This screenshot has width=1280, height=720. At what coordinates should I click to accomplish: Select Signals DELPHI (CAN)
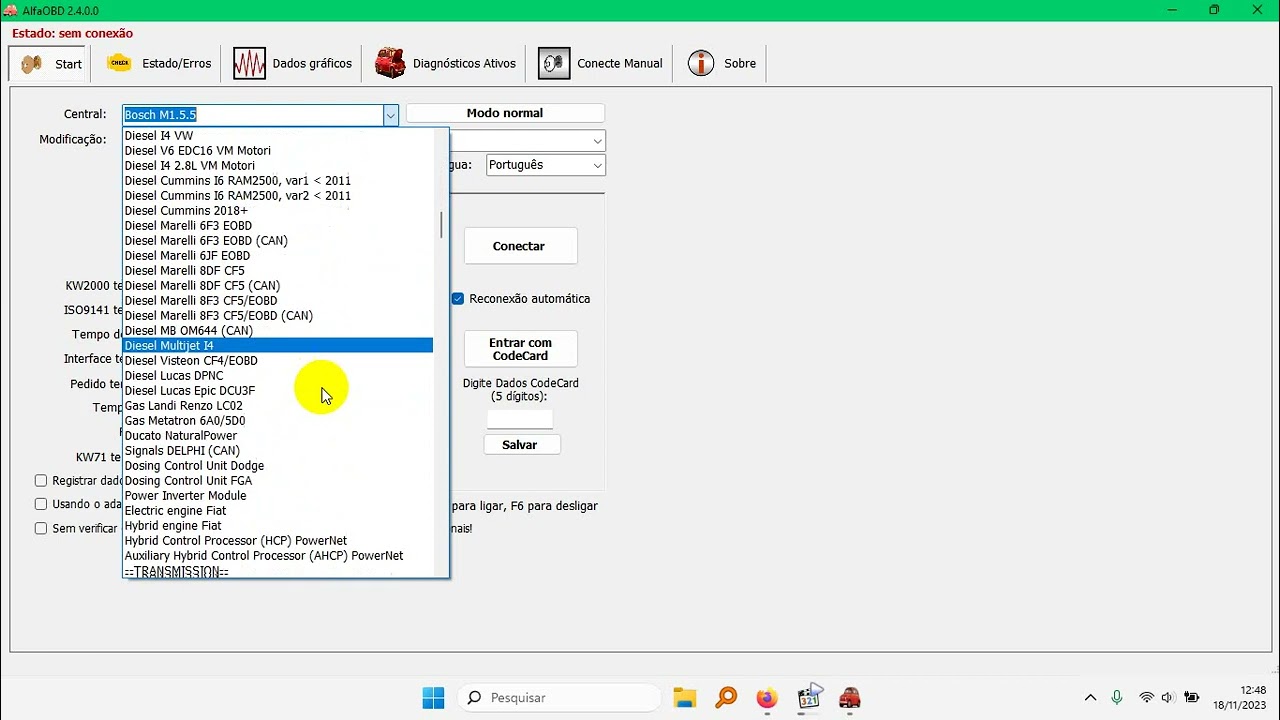(278, 451)
